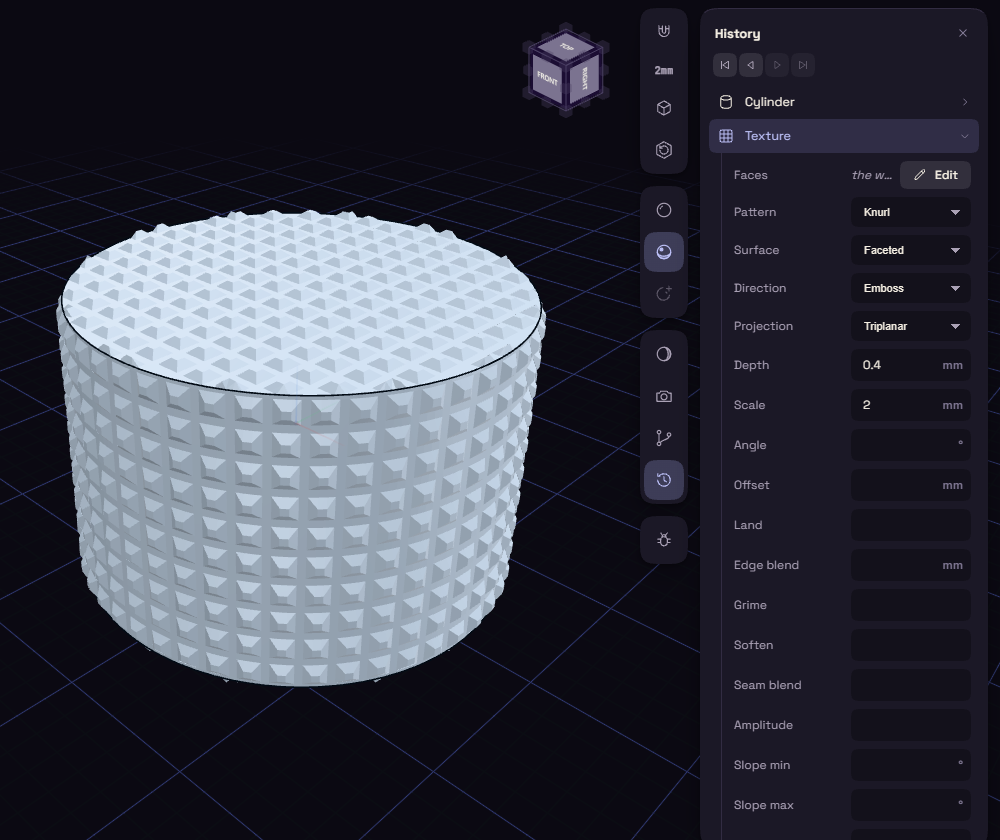Collapse the Texture history item
Image resolution: width=1000 pixels, height=840 pixels.
point(843,136)
